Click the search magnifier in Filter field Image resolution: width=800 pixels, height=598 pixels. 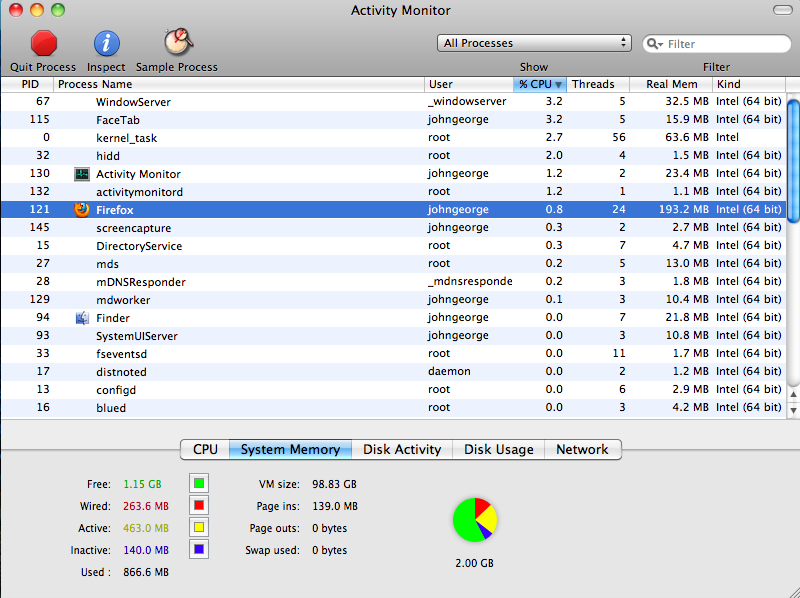coord(654,44)
